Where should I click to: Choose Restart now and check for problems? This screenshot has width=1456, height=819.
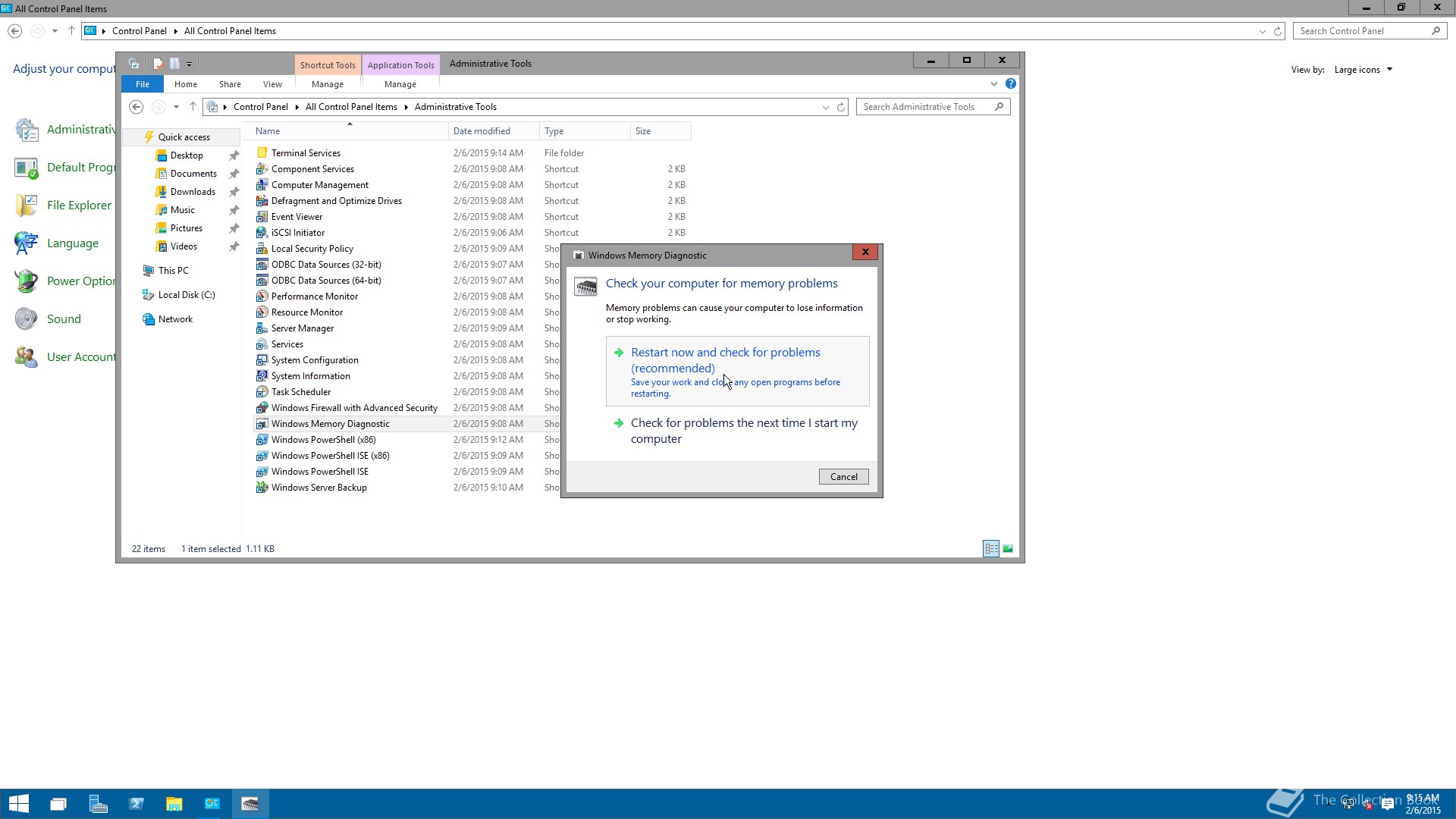click(x=737, y=372)
